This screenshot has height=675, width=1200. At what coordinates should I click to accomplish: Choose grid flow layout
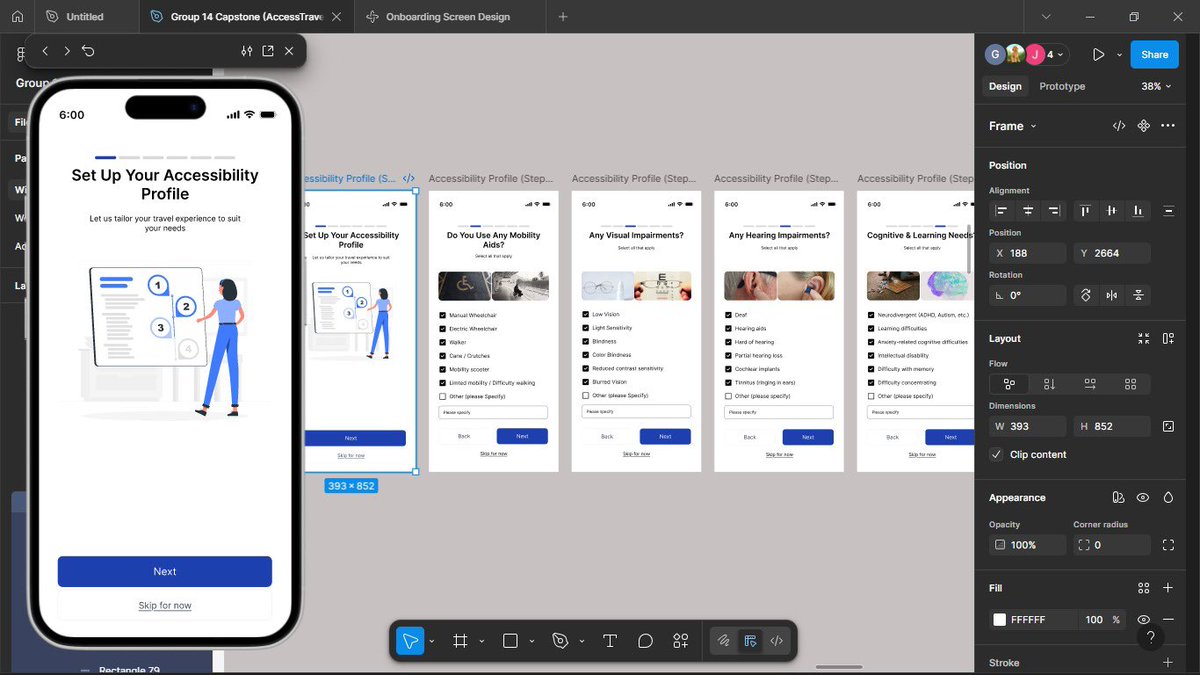[1130, 384]
